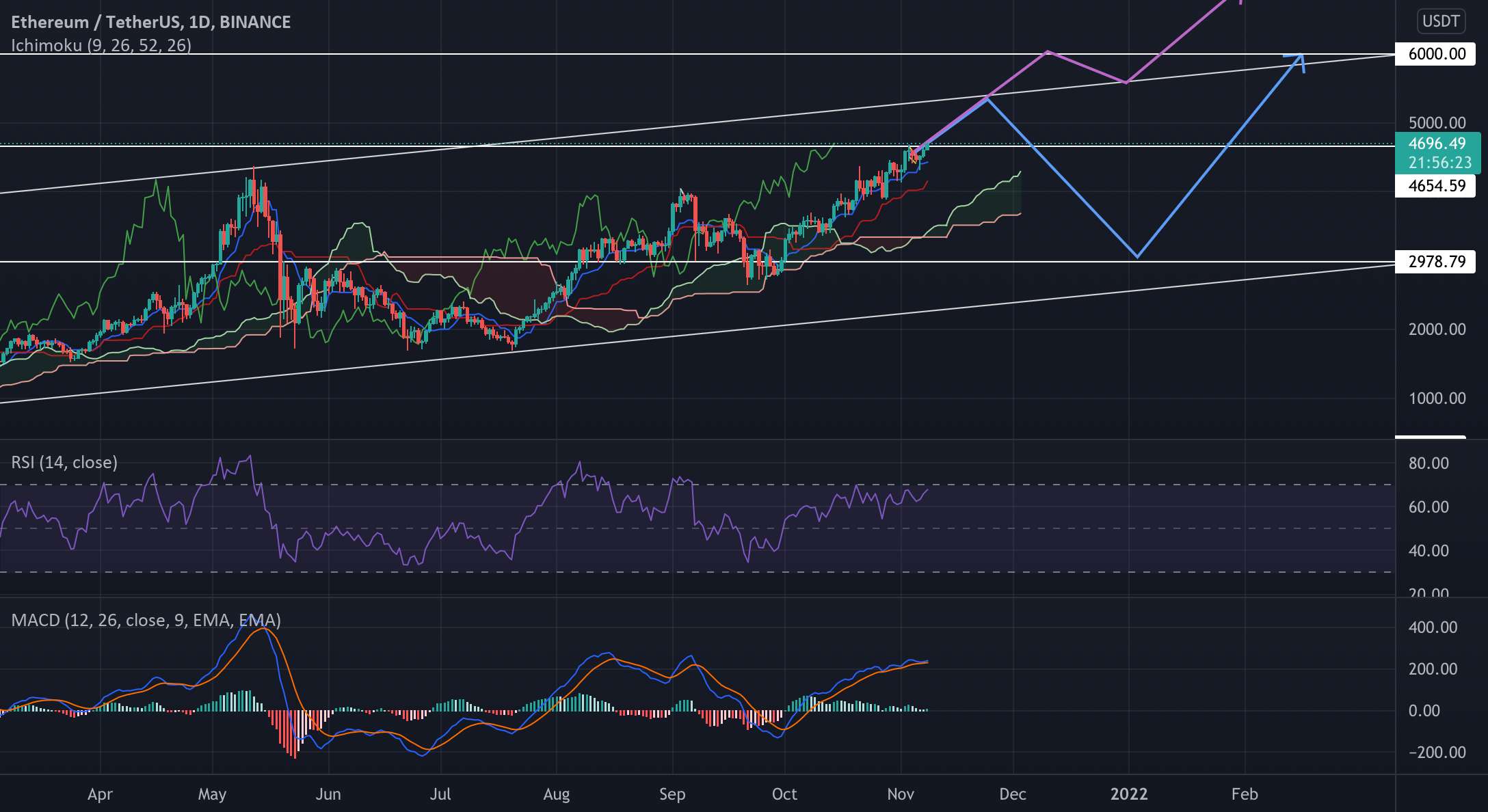Viewport: 1488px width, 812px height.
Task: Click the 6000.00 horizontal line price label
Action: tap(1437, 53)
